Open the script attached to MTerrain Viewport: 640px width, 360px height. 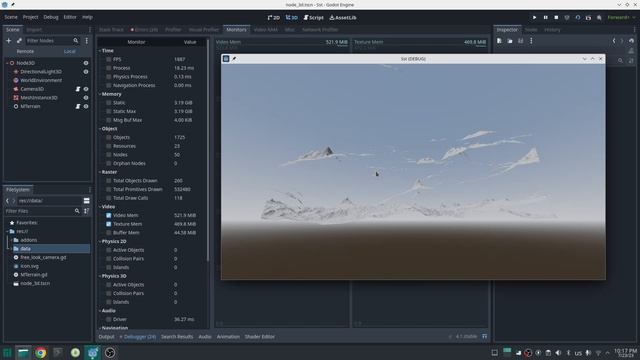click(78, 107)
